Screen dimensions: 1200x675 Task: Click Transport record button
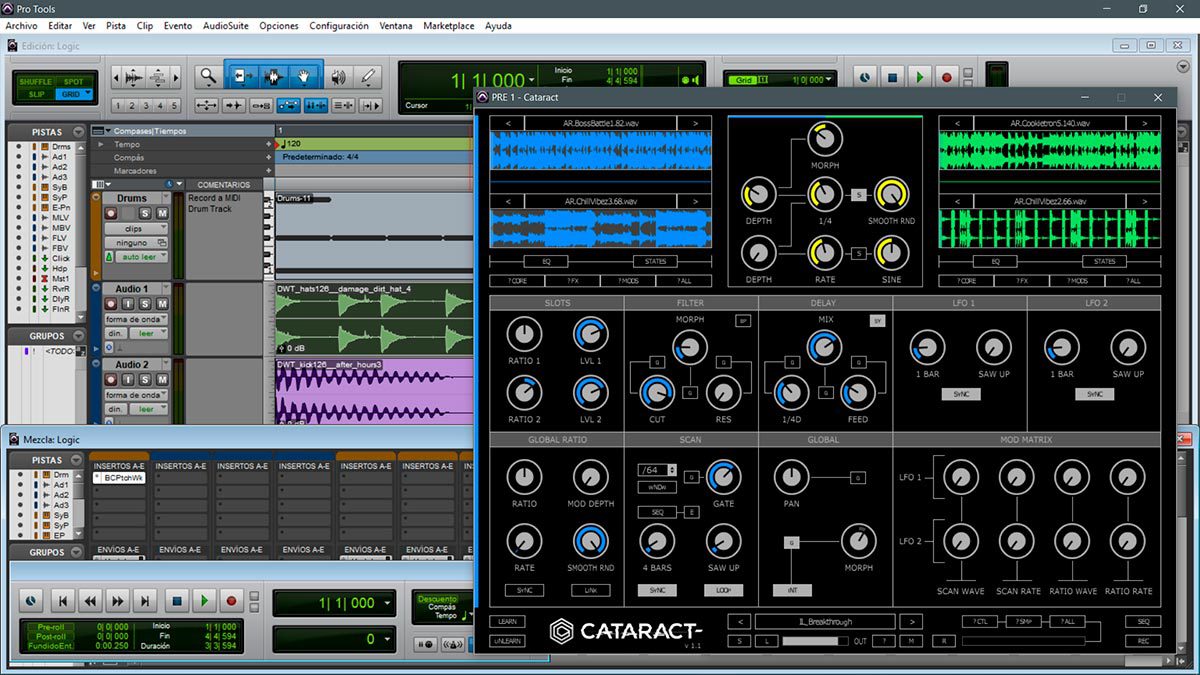pos(231,601)
